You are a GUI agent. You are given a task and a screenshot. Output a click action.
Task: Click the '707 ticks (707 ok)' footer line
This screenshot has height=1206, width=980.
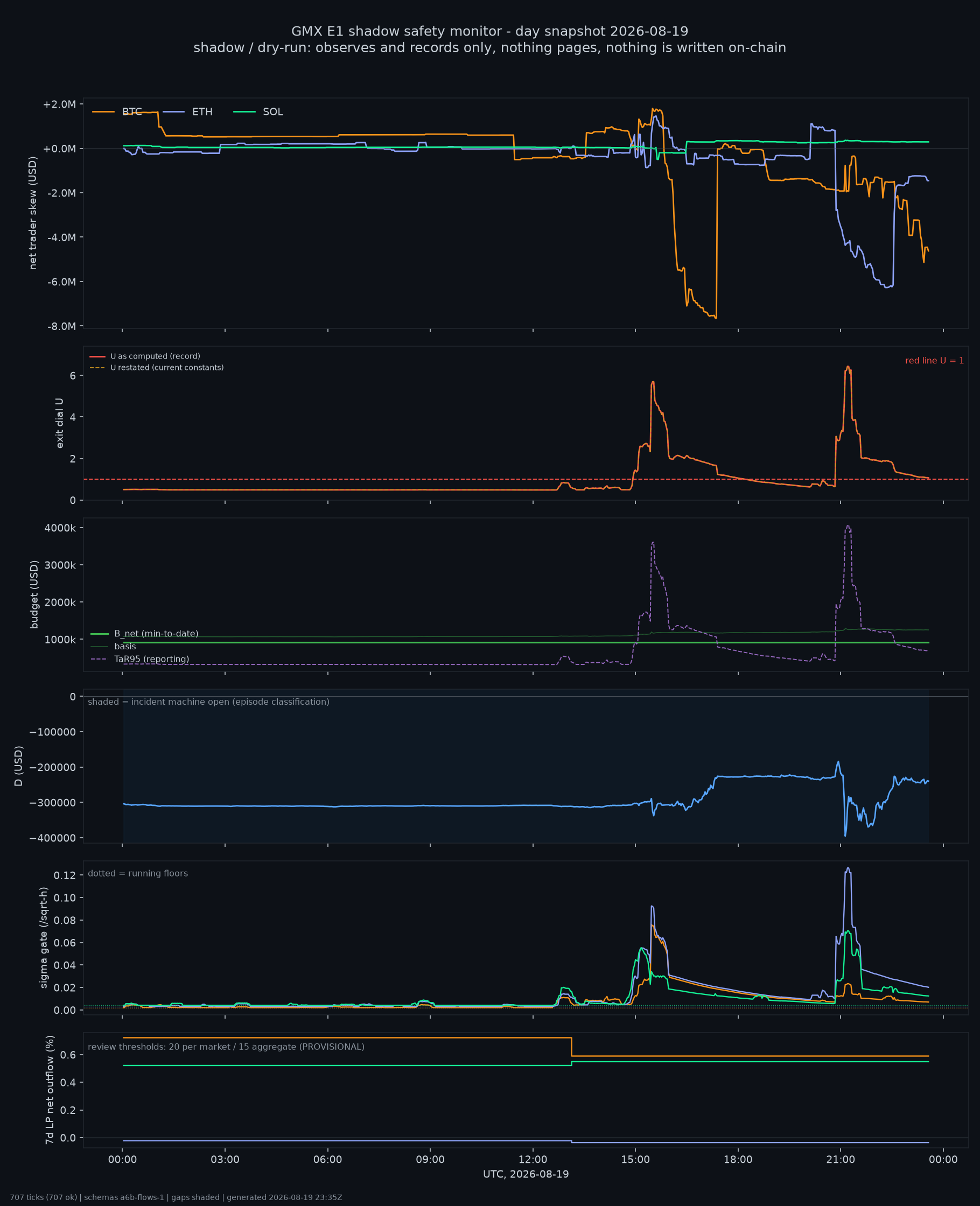pyautogui.click(x=176, y=1197)
